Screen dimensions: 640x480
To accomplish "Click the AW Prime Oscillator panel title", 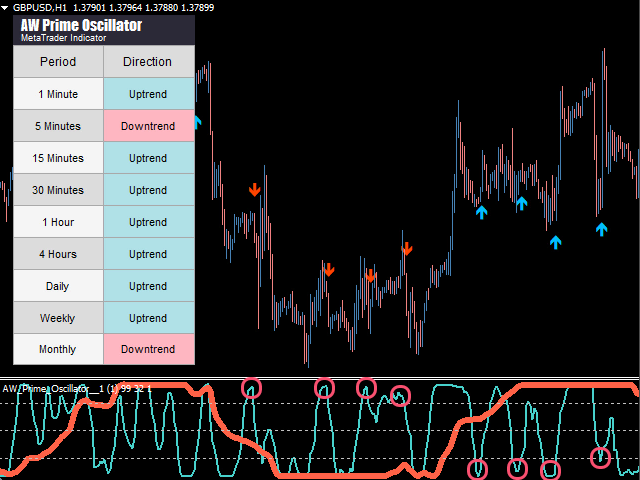I will point(81,25).
